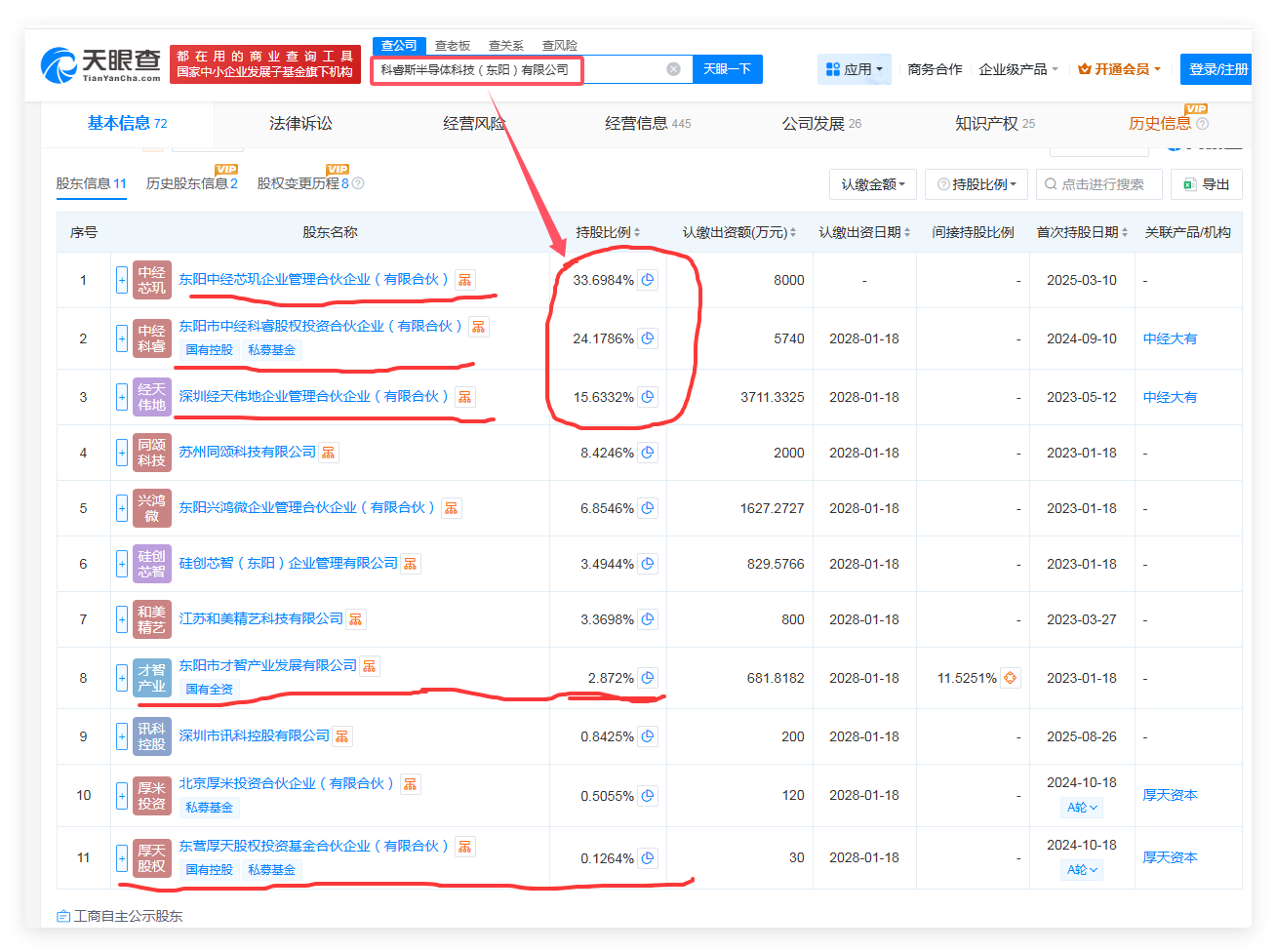Click equity structure icon after 苏州同颂科技有限公司
Image resolution: width=1276 pixels, height=952 pixels.
tap(329, 453)
